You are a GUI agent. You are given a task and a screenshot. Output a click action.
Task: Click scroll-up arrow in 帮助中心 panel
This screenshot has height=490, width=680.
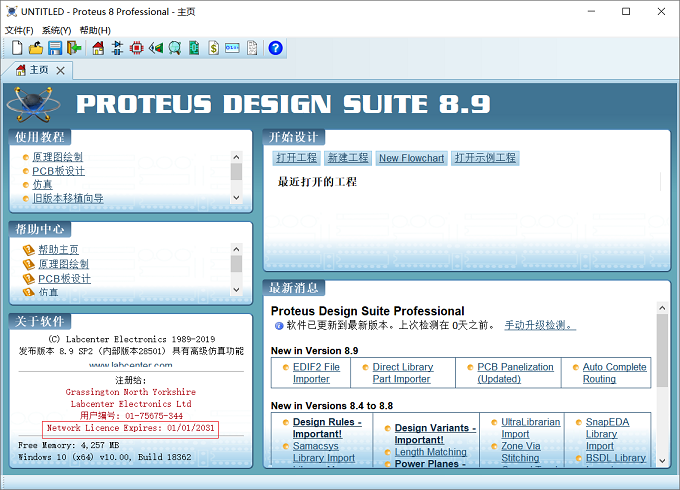[x=236, y=249]
